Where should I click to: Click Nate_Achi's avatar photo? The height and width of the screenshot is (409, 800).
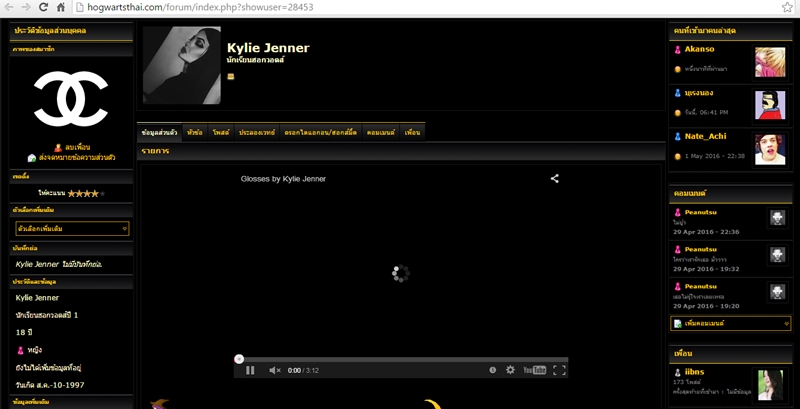[x=770, y=149]
